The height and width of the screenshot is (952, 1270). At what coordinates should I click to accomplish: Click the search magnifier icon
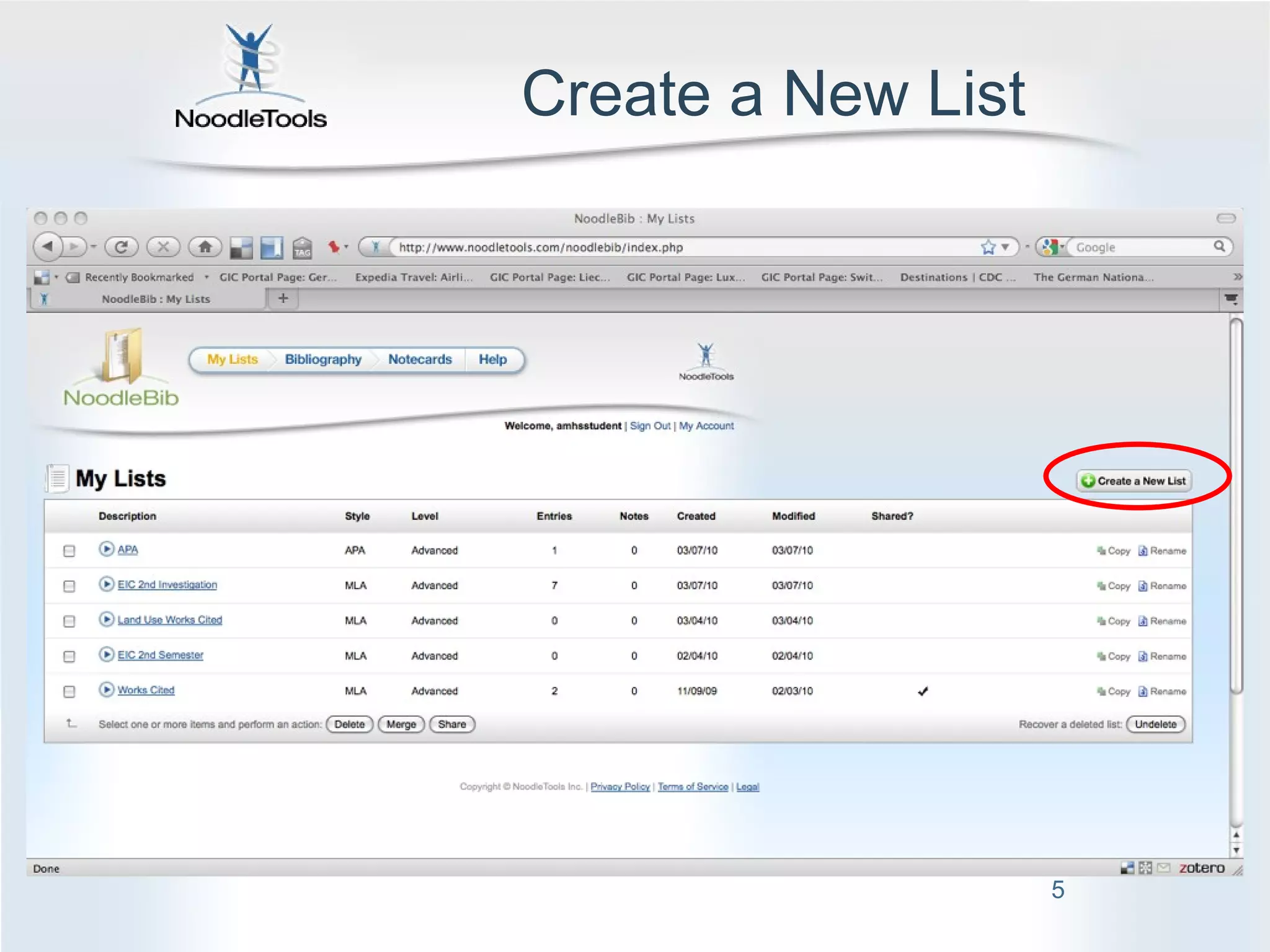[x=1219, y=247]
